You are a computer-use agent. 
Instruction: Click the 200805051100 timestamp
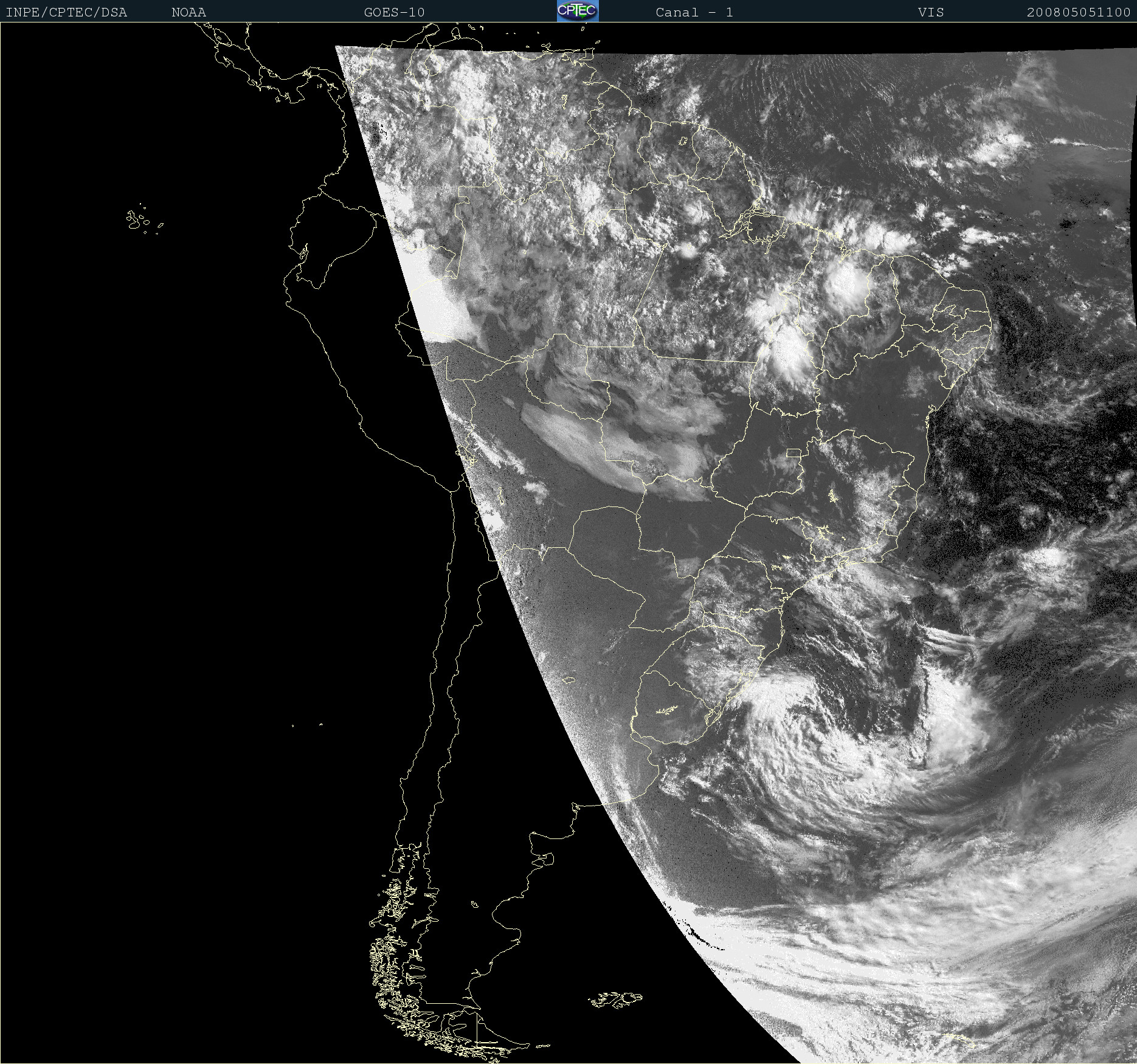coord(1079,12)
